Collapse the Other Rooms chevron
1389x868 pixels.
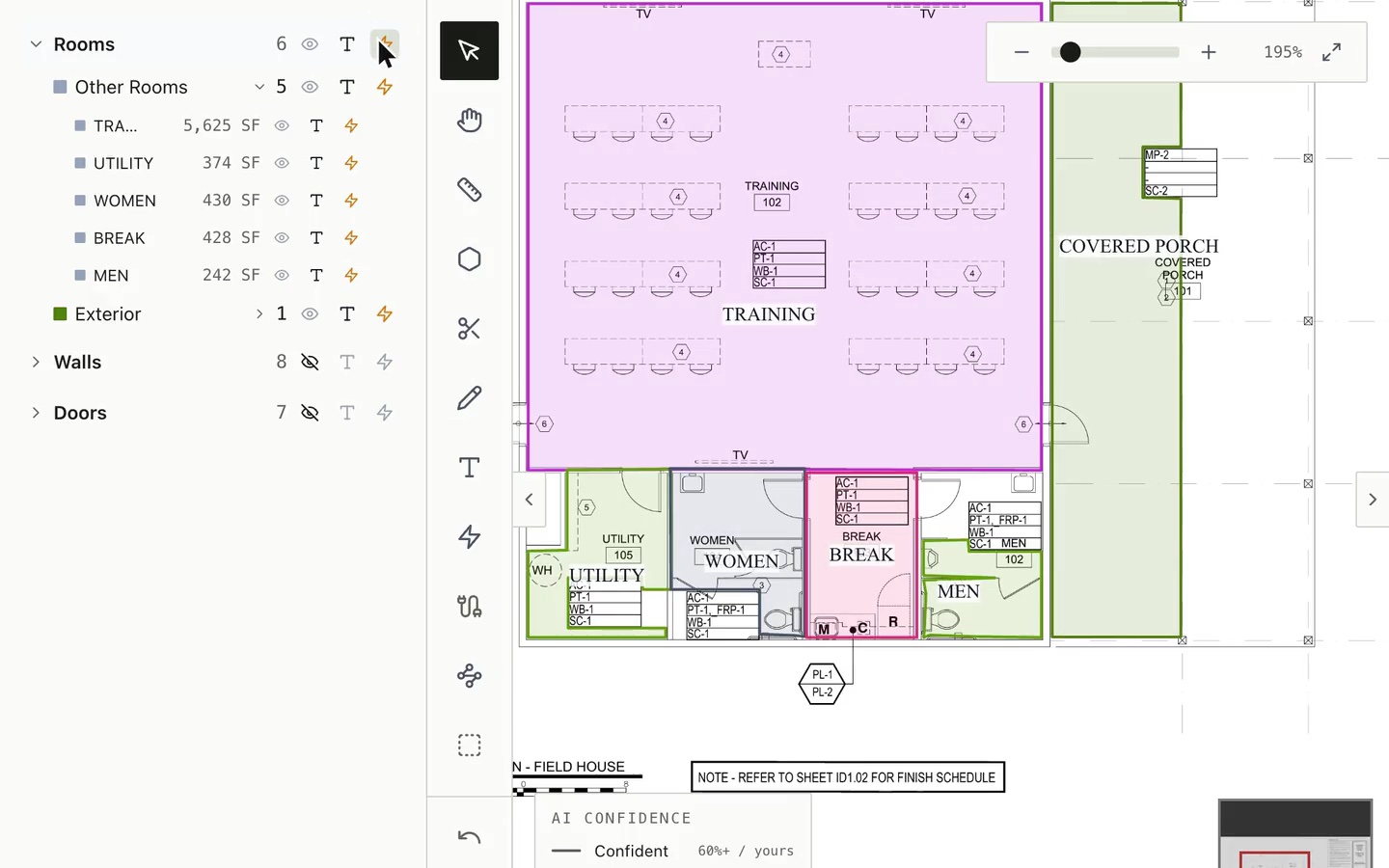tap(259, 87)
